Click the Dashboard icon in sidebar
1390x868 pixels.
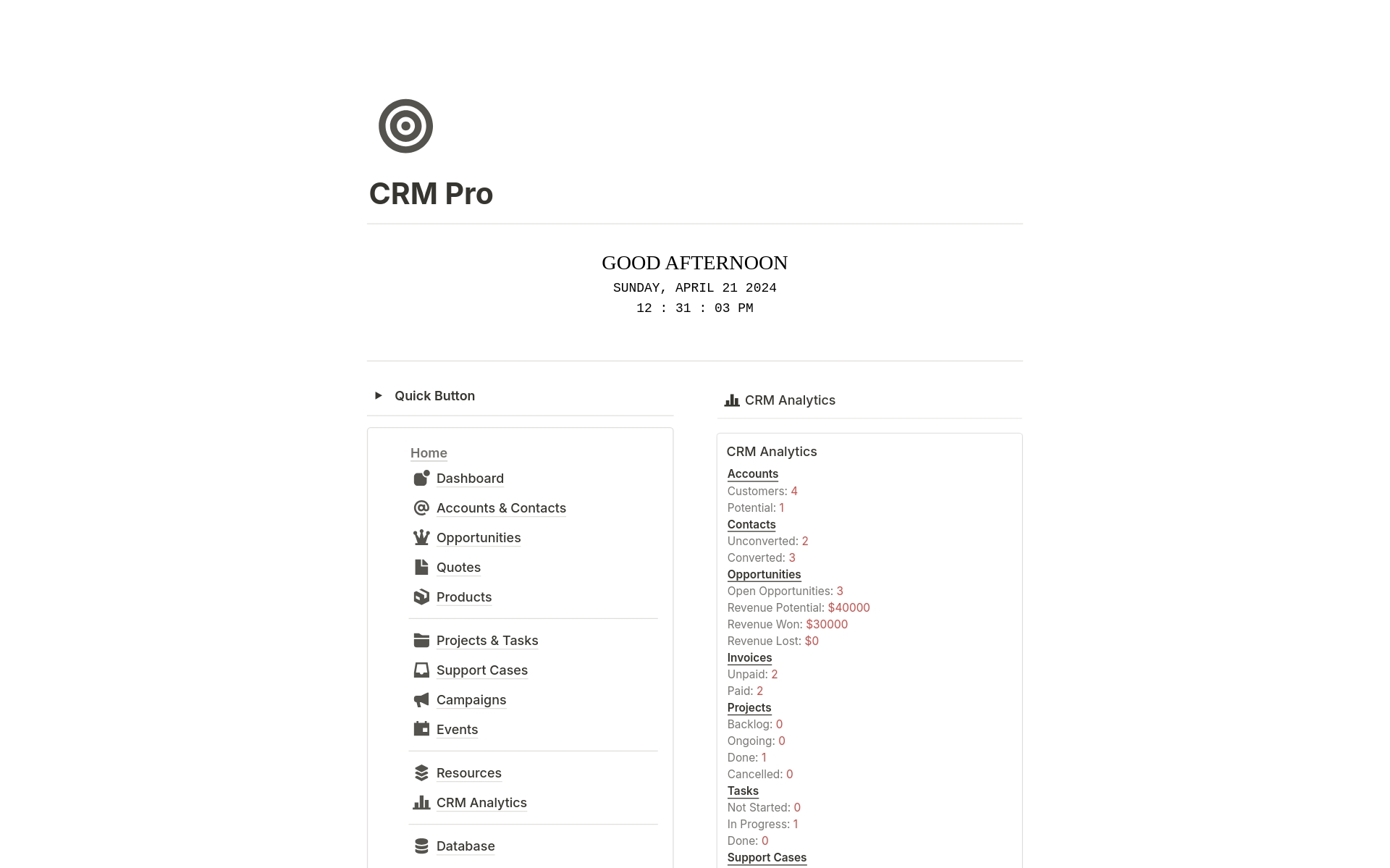(421, 478)
